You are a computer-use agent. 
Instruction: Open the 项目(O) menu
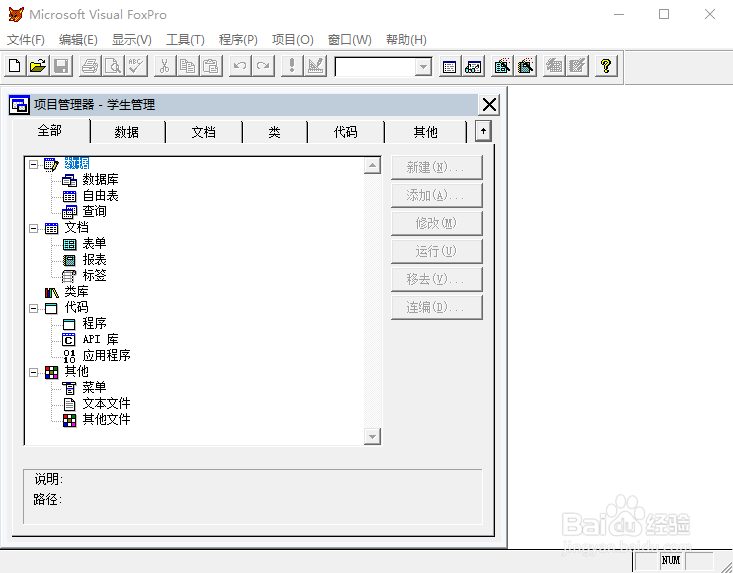pos(293,40)
